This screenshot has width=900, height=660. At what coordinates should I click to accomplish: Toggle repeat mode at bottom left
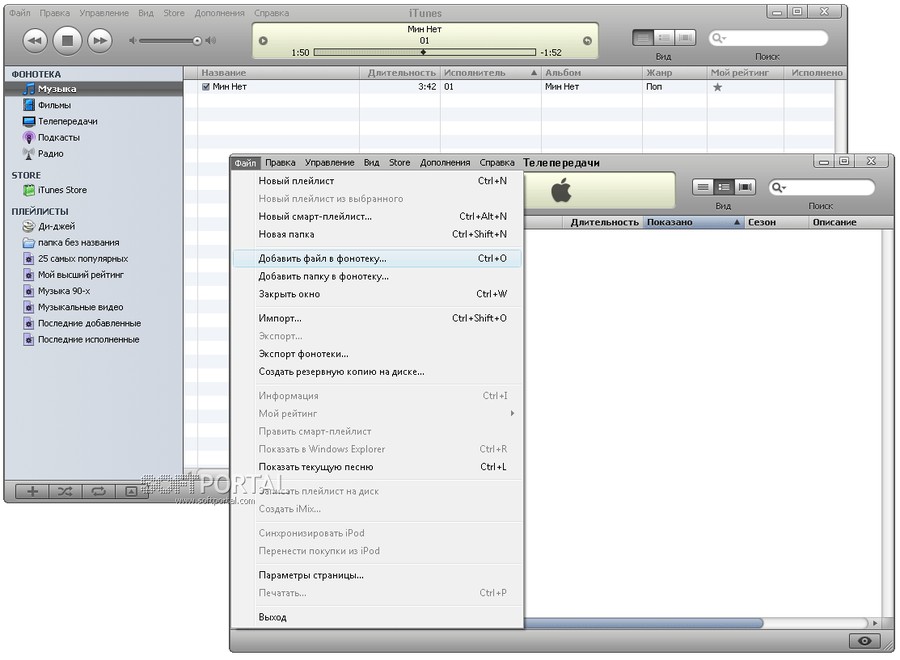coord(98,491)
